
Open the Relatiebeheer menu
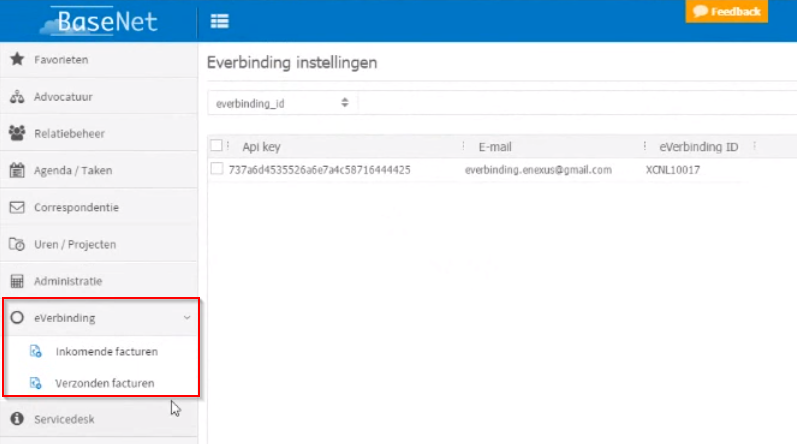point(99,134)
